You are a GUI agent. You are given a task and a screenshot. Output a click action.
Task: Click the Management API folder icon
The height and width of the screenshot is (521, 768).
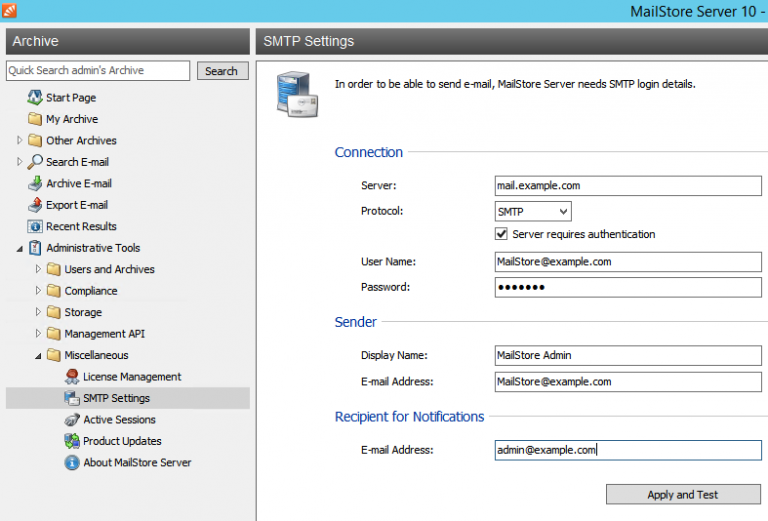point(53,333)
